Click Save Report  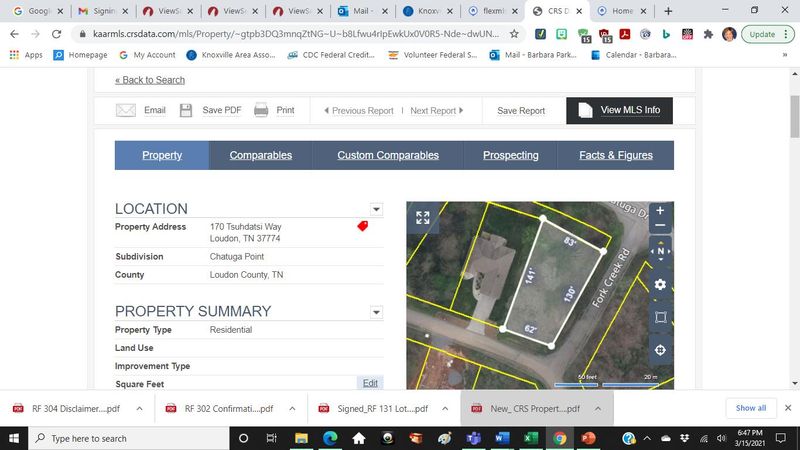point(521,111)
